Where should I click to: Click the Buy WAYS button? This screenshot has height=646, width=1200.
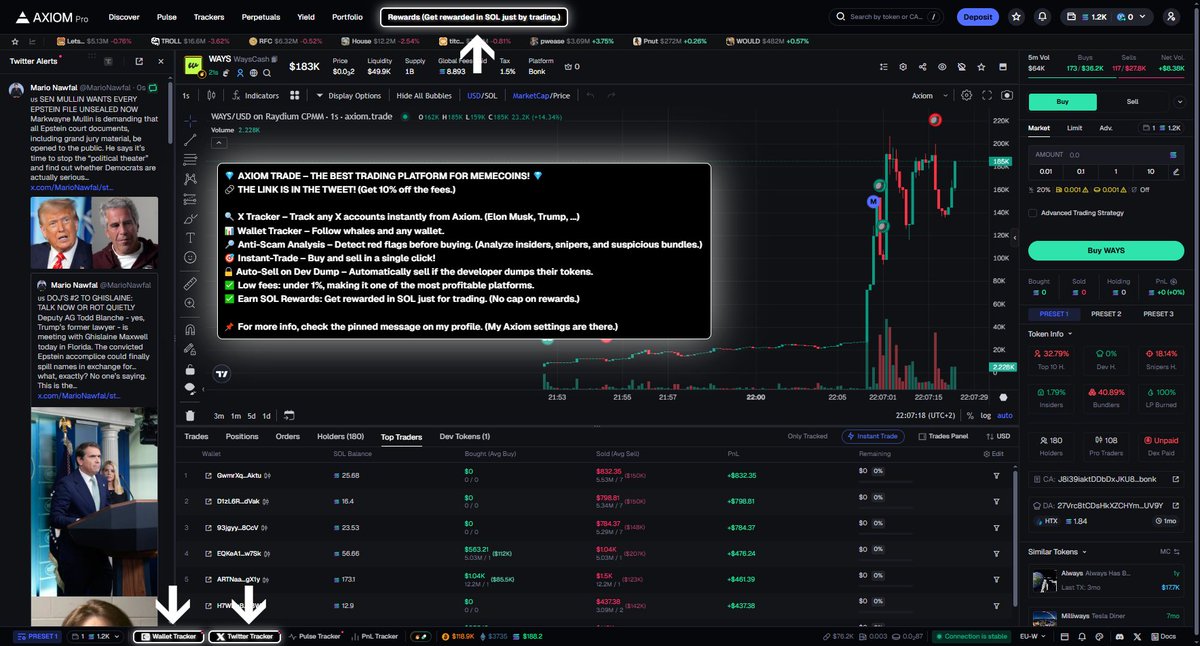tap(1106, 250)
